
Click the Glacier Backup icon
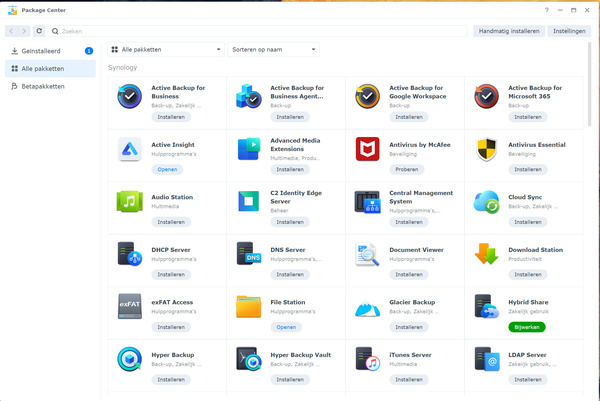[x=367, y=309]
